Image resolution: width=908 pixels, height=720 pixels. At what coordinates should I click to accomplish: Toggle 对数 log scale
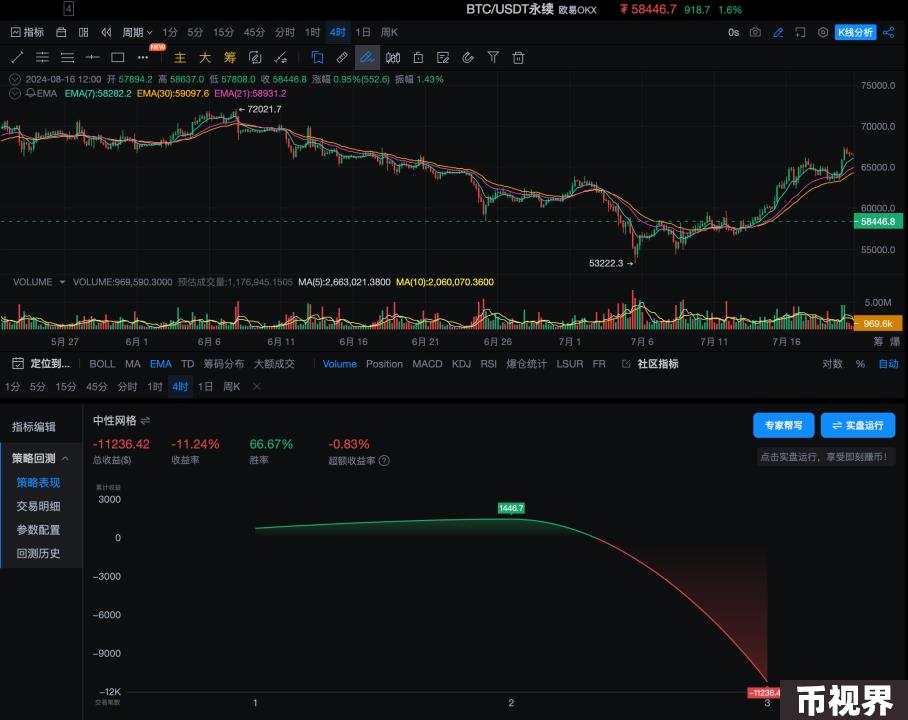[x=832, y=364]
